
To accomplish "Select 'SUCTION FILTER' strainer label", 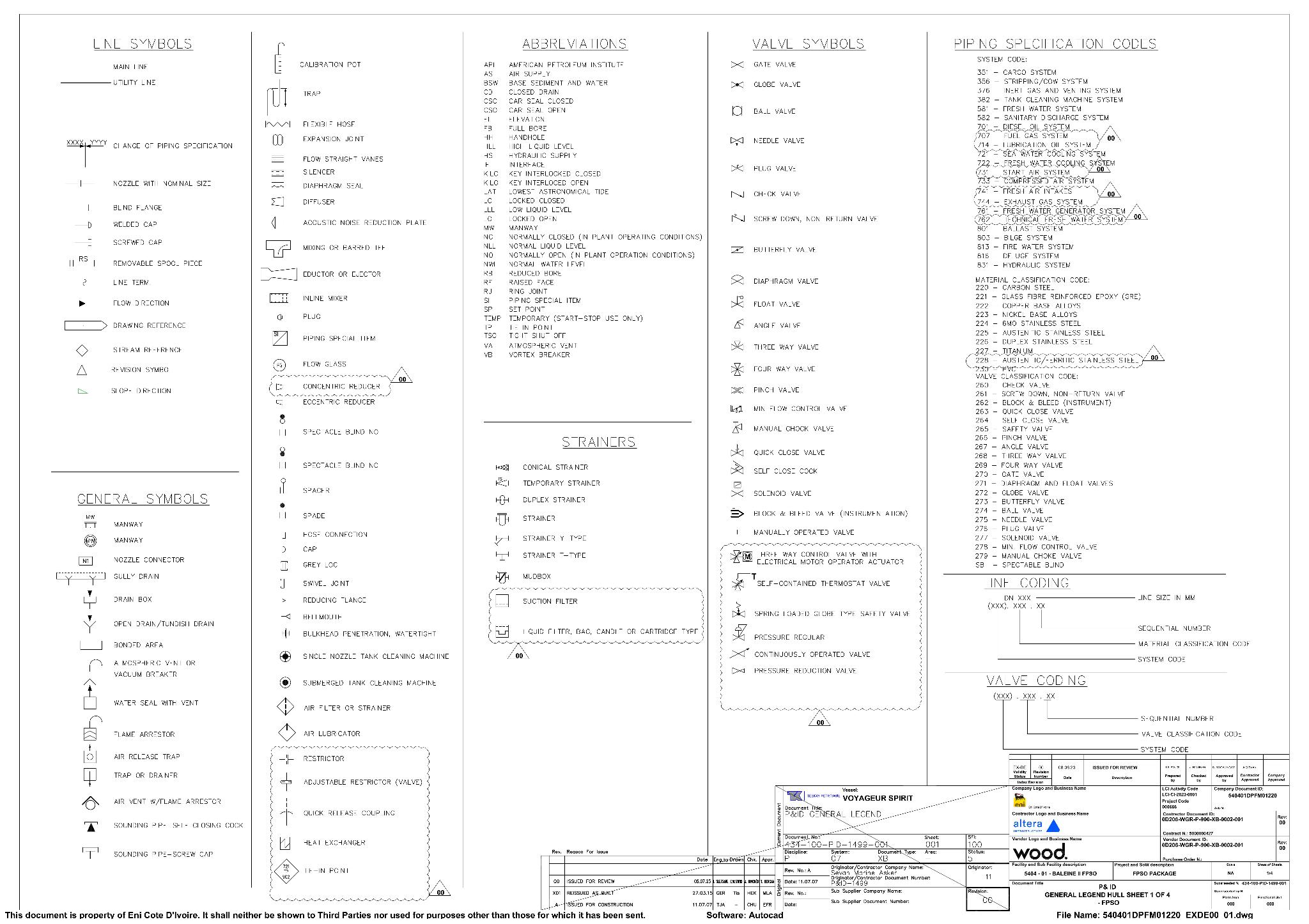I will (550, 601).
